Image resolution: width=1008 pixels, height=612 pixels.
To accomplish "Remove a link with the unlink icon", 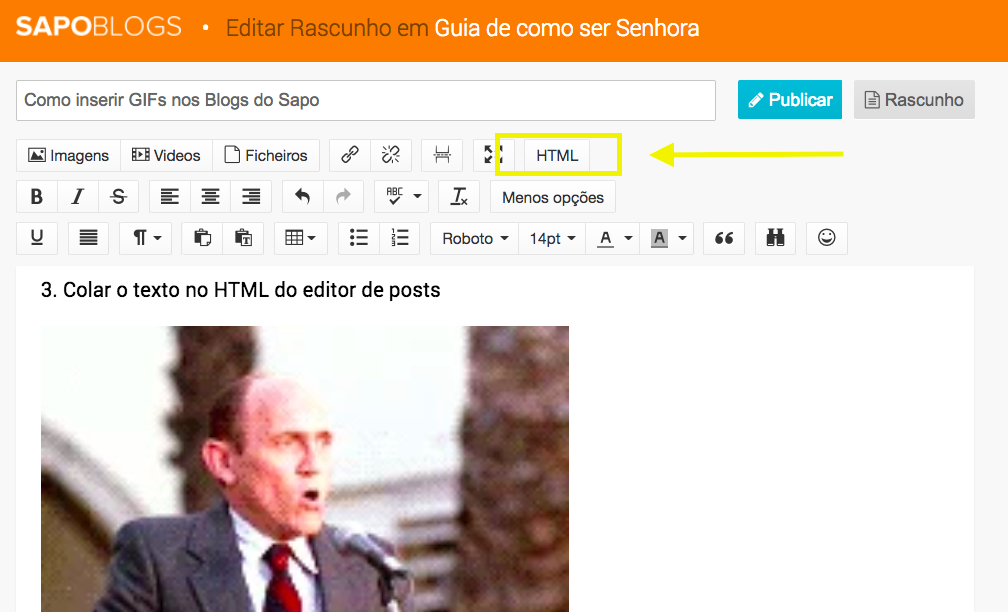I will pos(391,155).
